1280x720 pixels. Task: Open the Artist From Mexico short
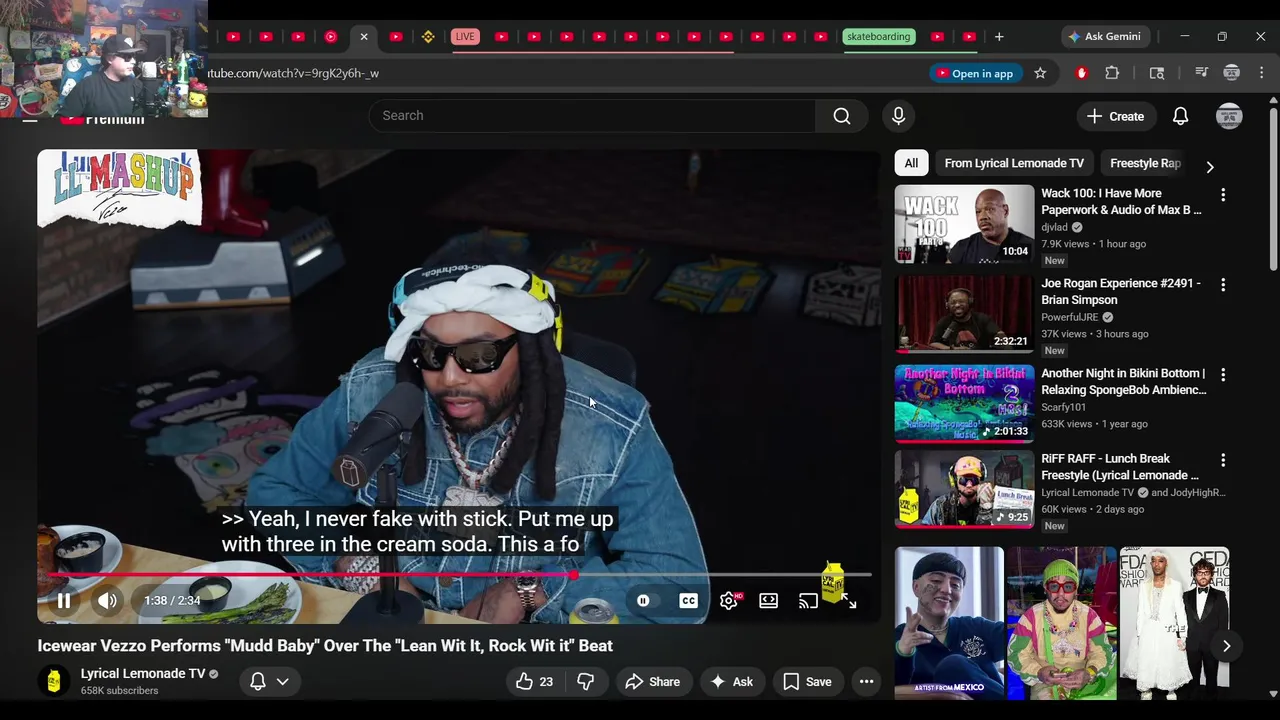pos(949,622)
